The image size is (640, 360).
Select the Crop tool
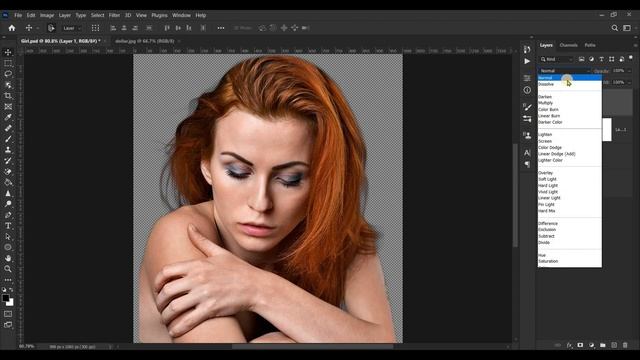(8, 96)
